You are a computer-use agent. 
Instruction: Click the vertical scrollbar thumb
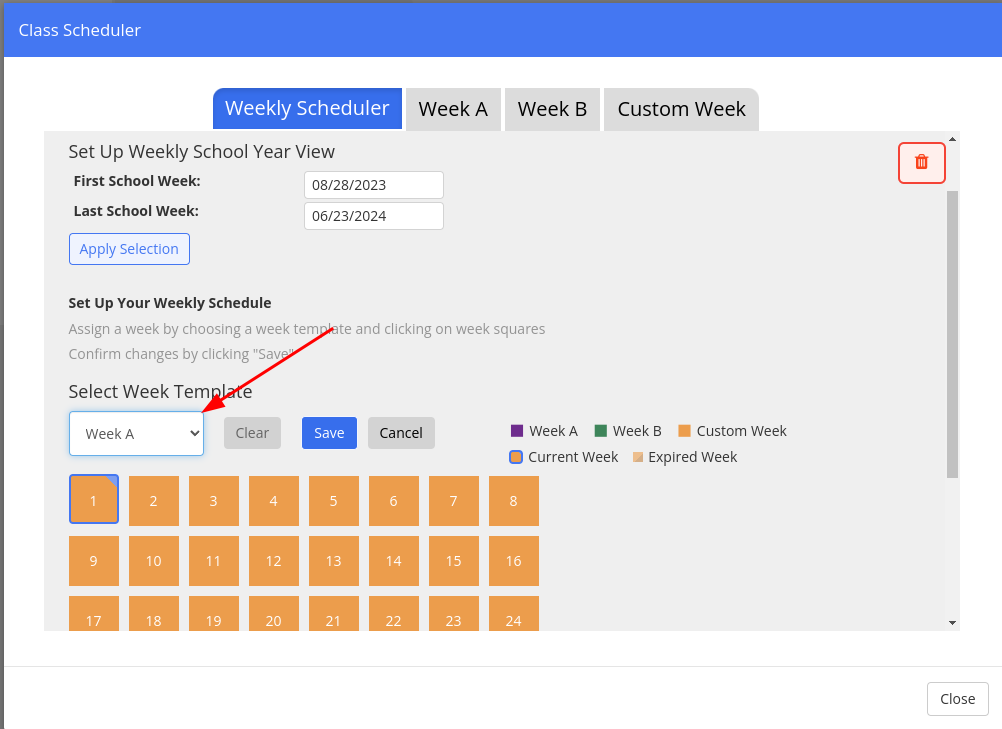coord(952,334)
